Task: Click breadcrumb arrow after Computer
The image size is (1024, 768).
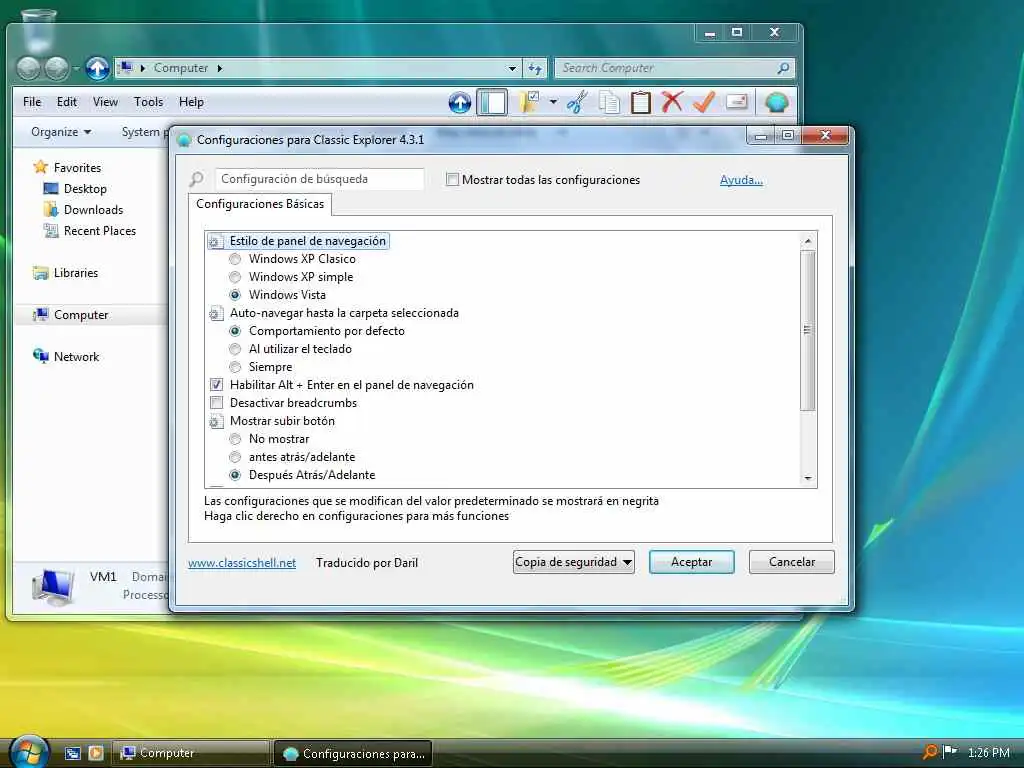Action: [x=220, y=68]
